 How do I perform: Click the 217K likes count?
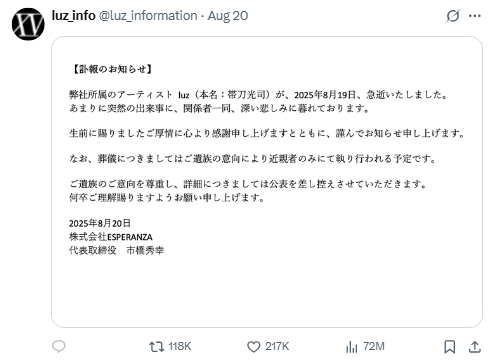(277, 347)
